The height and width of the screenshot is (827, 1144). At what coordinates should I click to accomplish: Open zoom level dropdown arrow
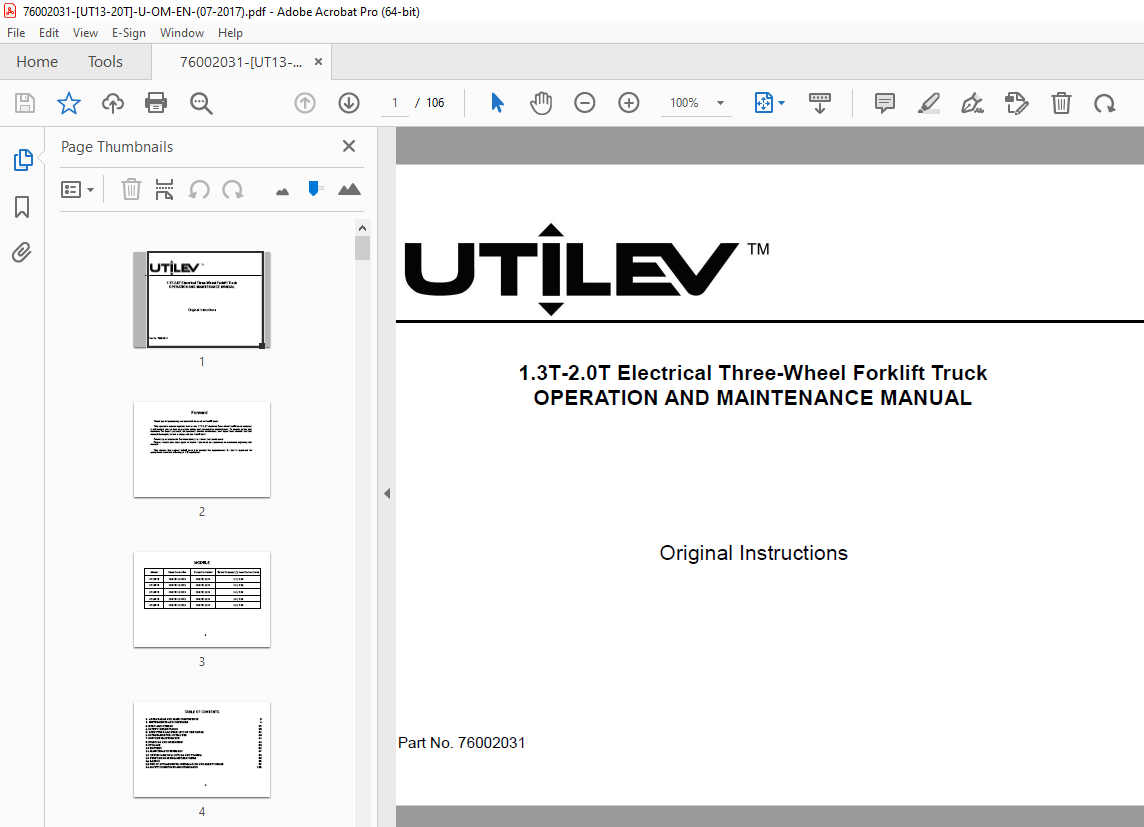click(720, 103)
